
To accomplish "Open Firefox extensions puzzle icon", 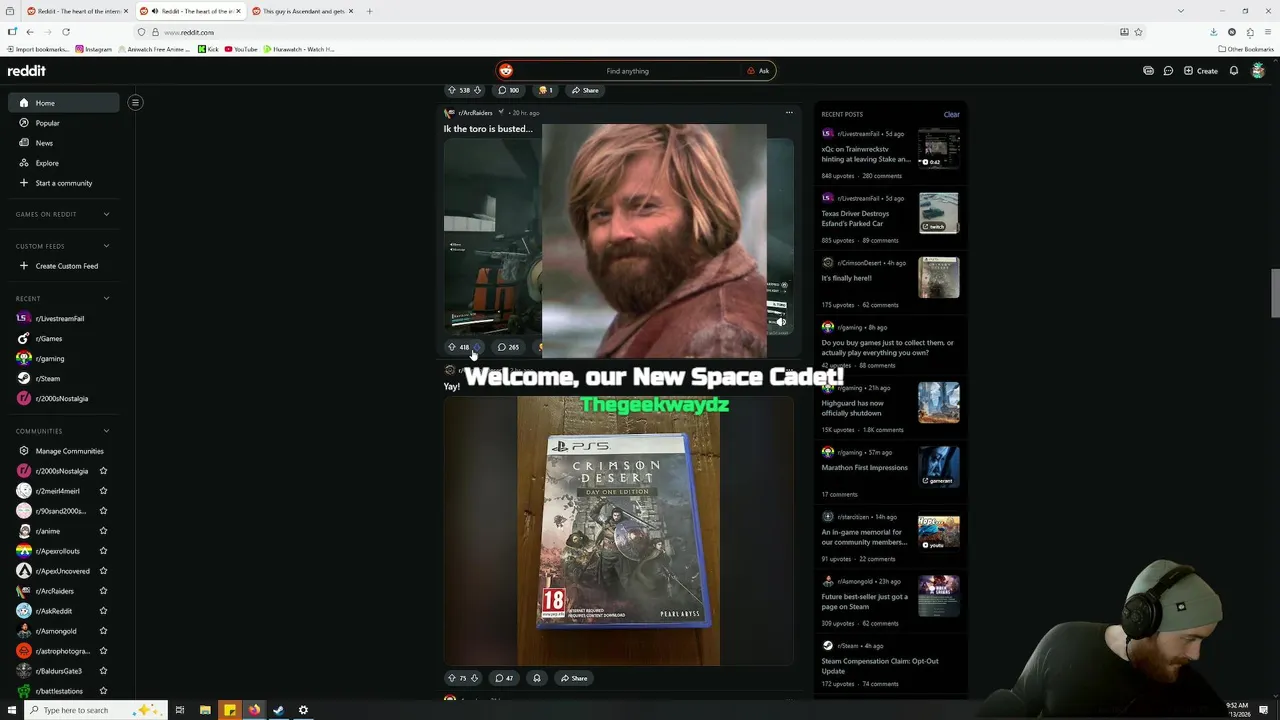I will [1250, 32].
